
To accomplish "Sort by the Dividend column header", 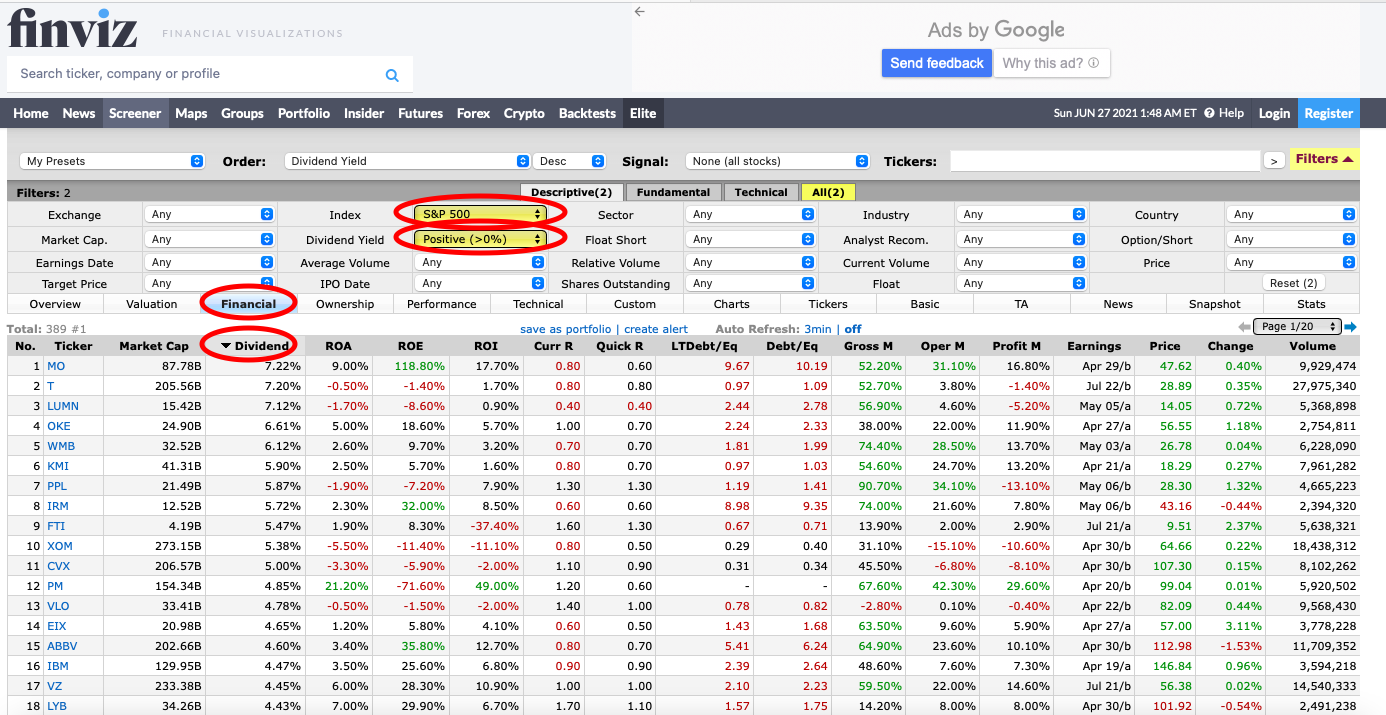I will pos(255,346).
